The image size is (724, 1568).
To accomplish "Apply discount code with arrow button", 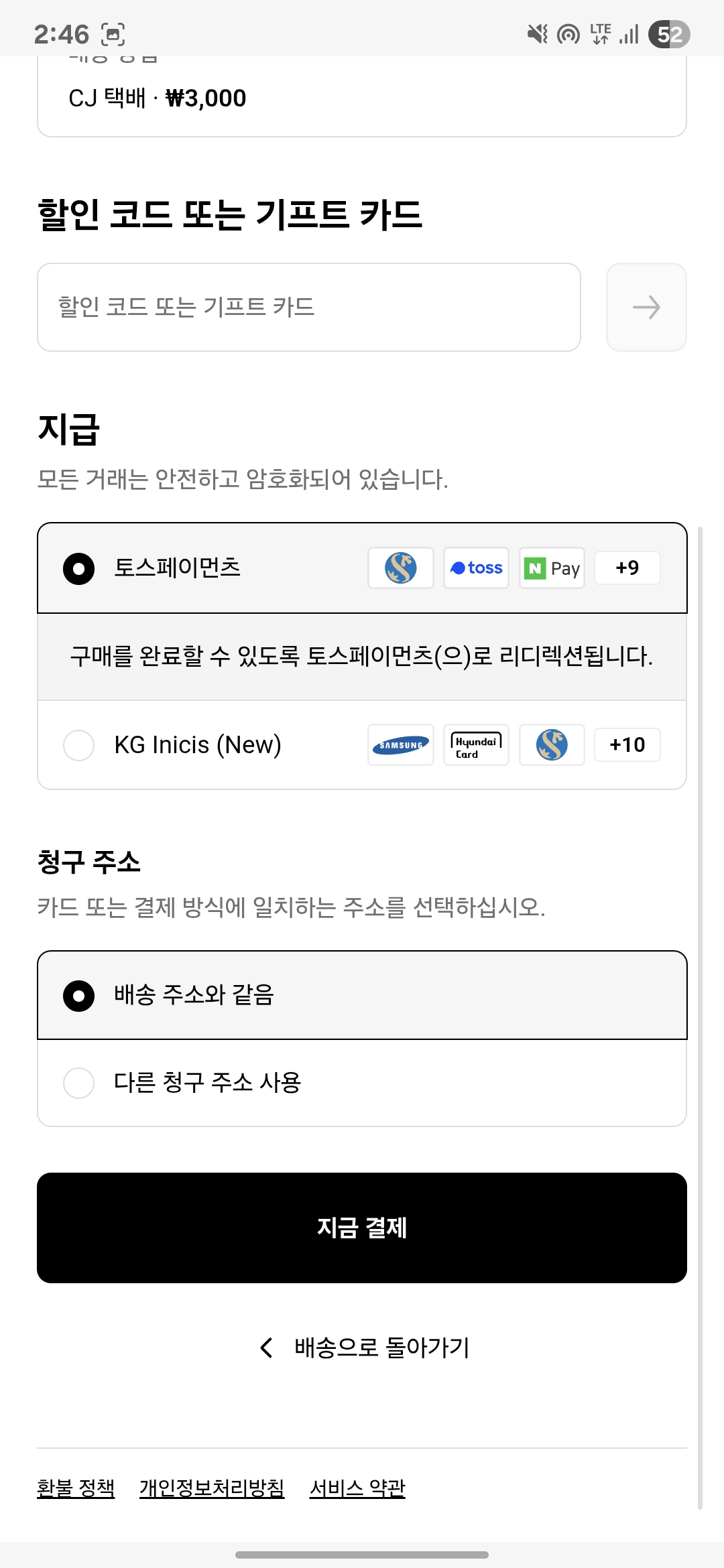I will (x=646, y=308).
